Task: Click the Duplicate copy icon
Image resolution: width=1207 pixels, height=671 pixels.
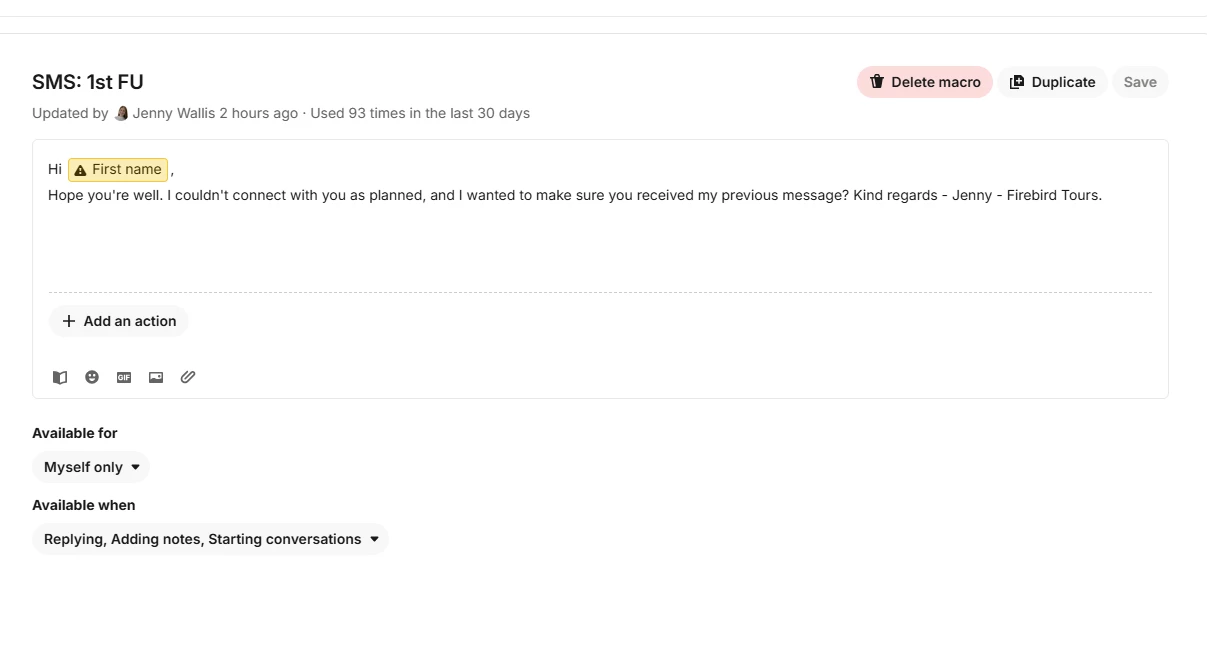Action: click(x=1017, y=82)
